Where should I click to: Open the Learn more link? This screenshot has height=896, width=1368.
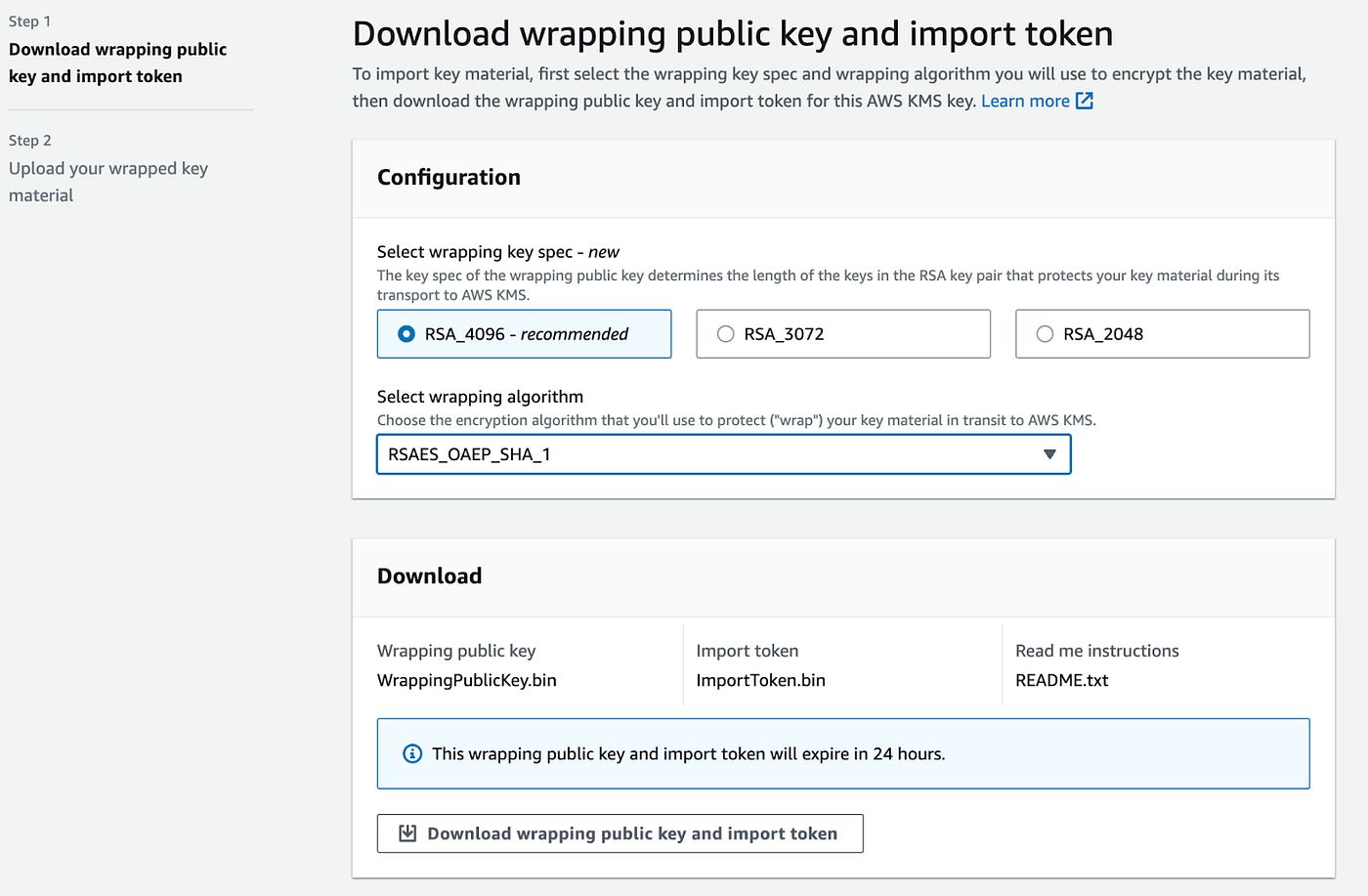click(1025, 101)
